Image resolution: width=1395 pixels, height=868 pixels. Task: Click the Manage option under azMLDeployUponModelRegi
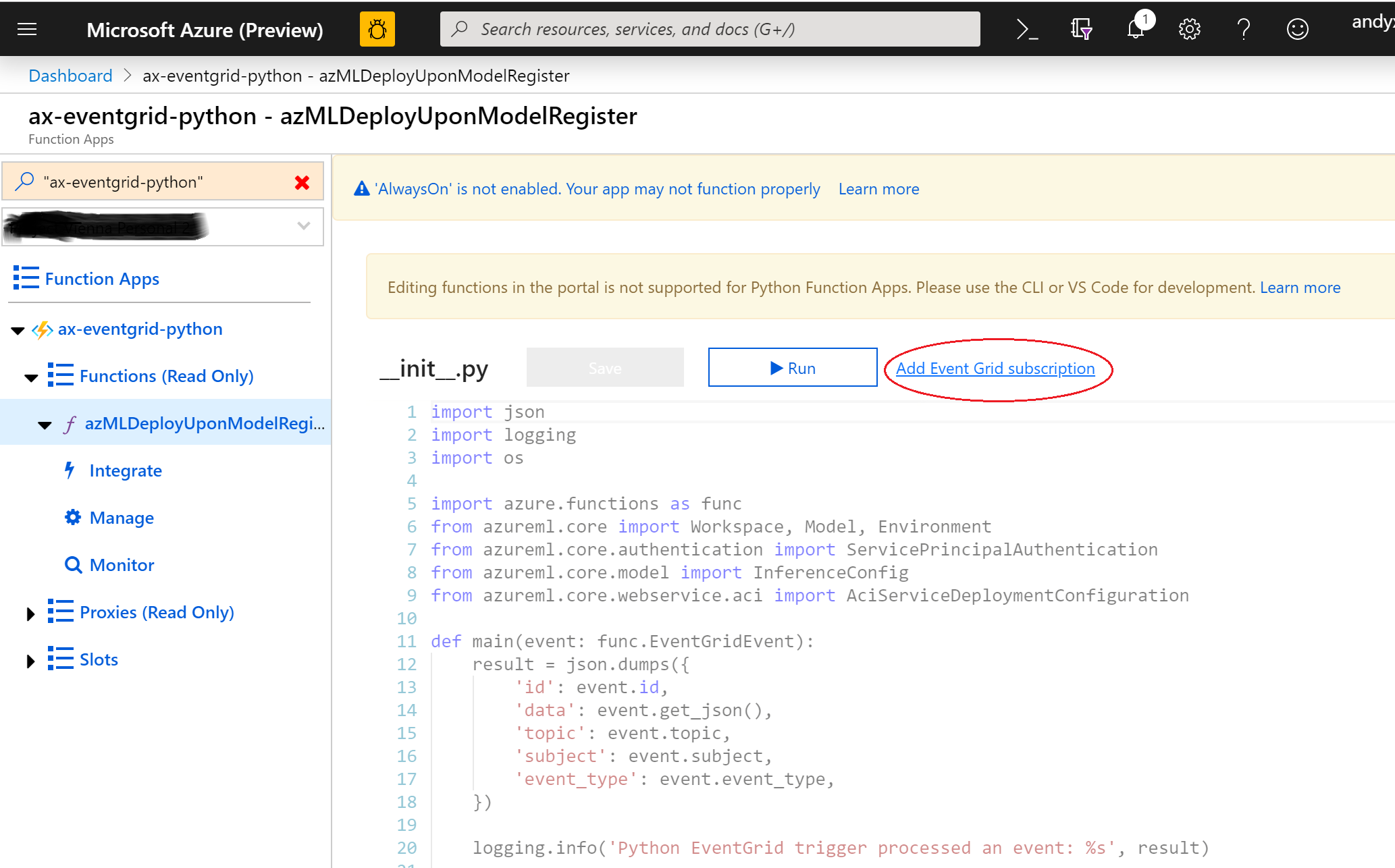tap(122, 518)
